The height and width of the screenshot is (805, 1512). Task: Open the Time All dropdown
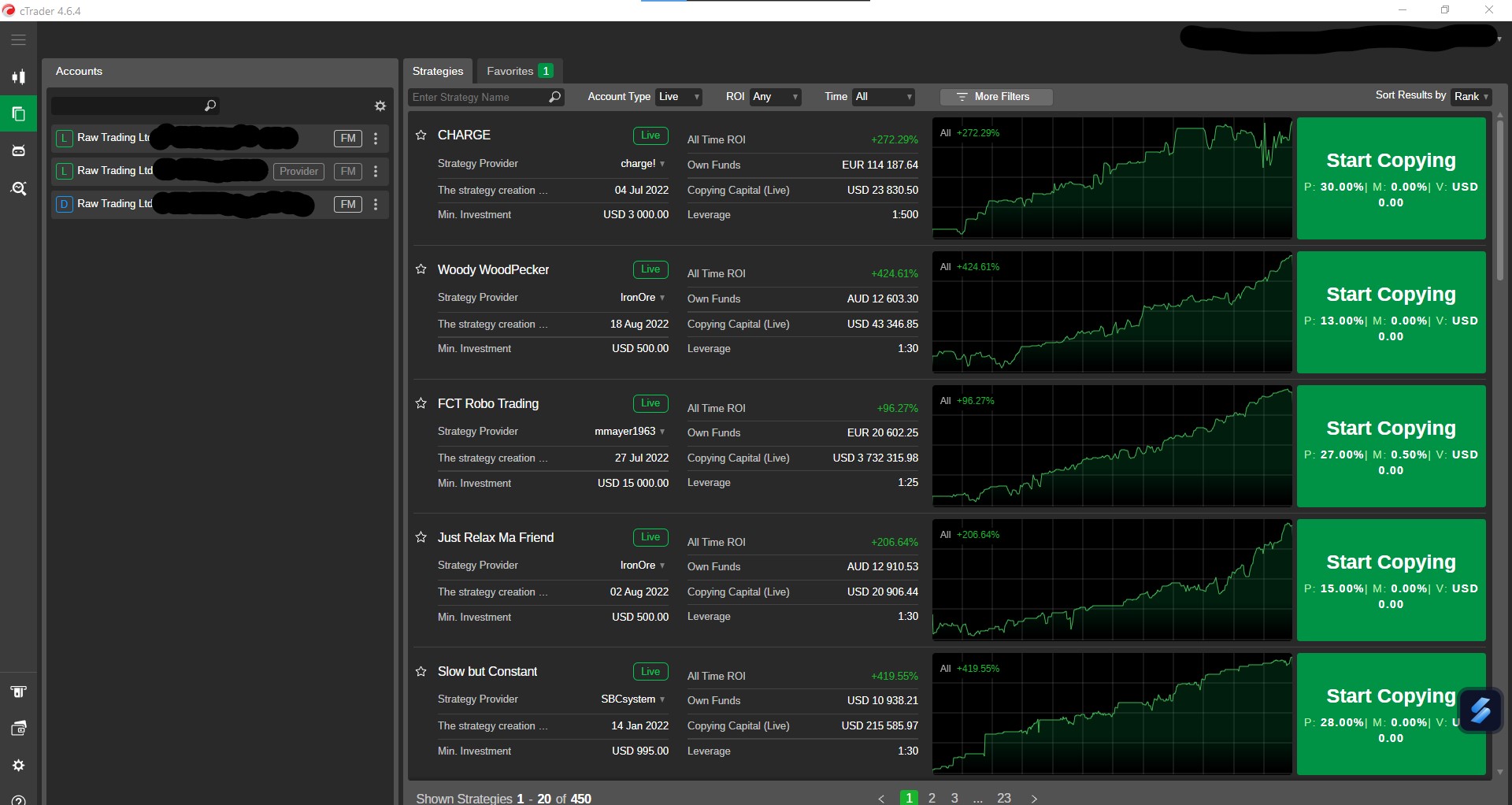click(884, 97)
